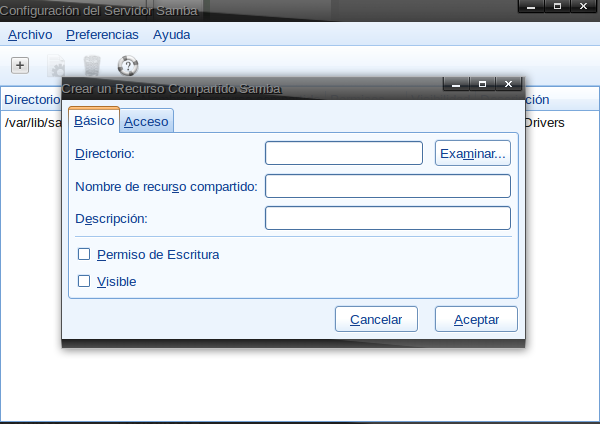Click the Examinar... button
This screenshot has width=600, height=424.
pos(473,153)
